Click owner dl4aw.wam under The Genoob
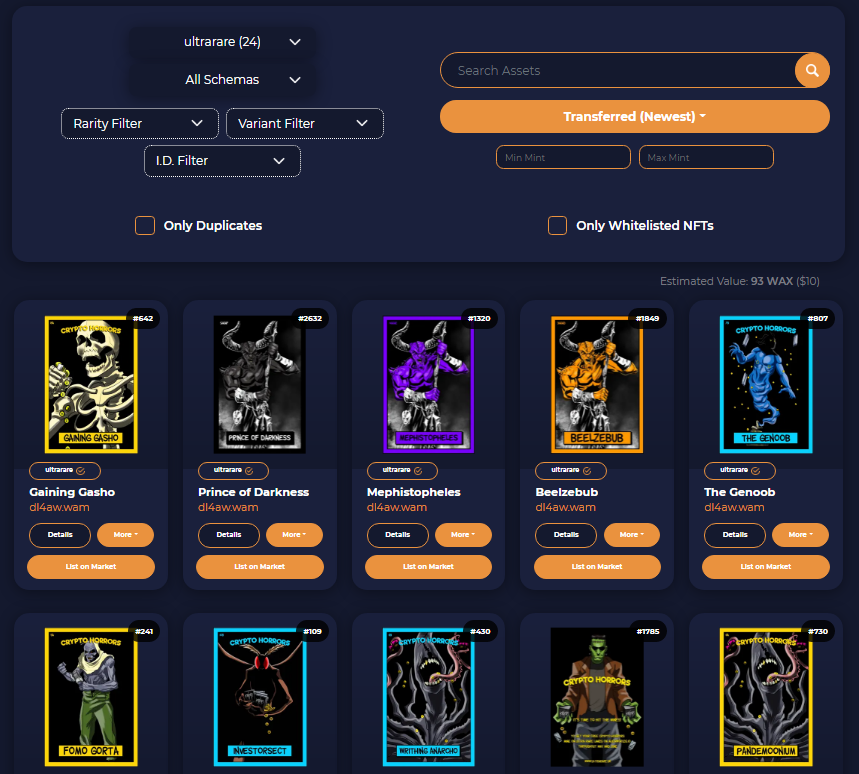Screen dimensions: 859x774 click(x=734, y=507)
